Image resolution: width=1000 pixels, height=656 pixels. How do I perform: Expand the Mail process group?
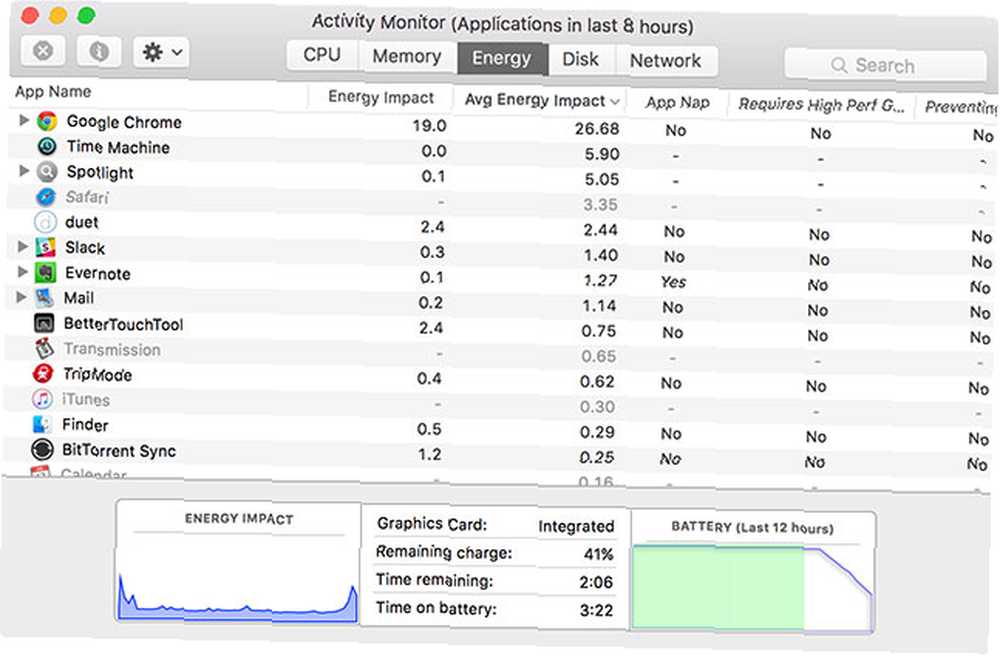click(x=22, y=296)
